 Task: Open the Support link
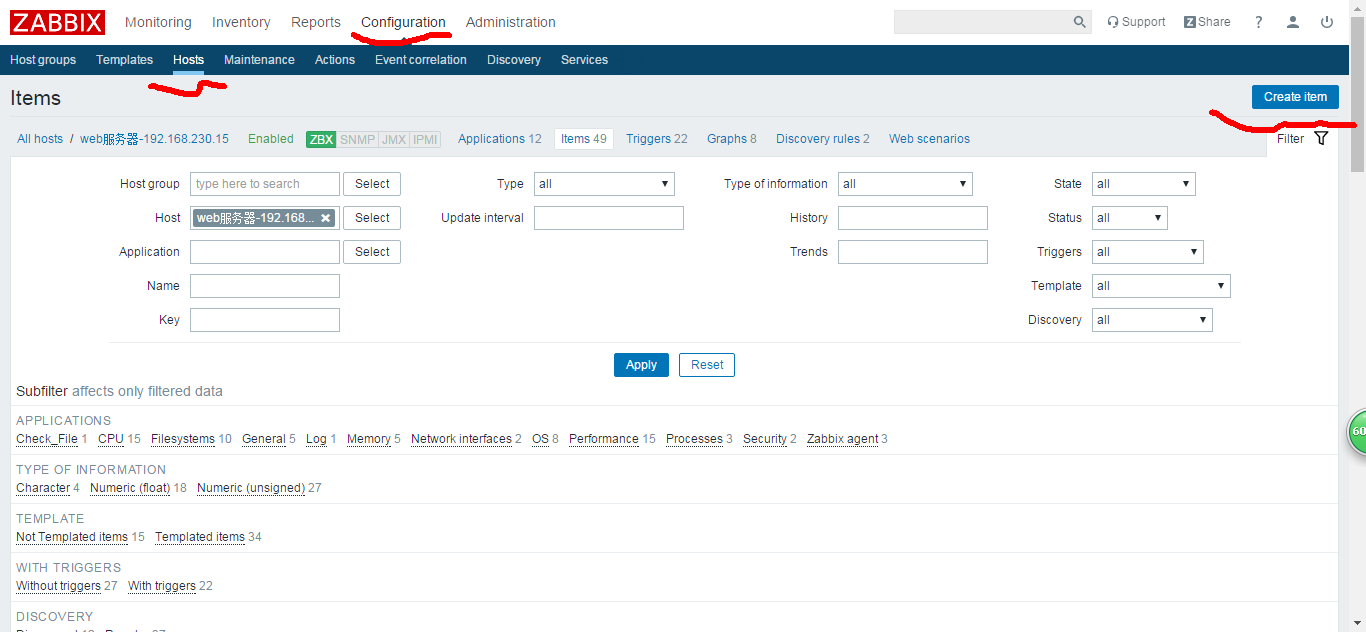[1136, 22]
